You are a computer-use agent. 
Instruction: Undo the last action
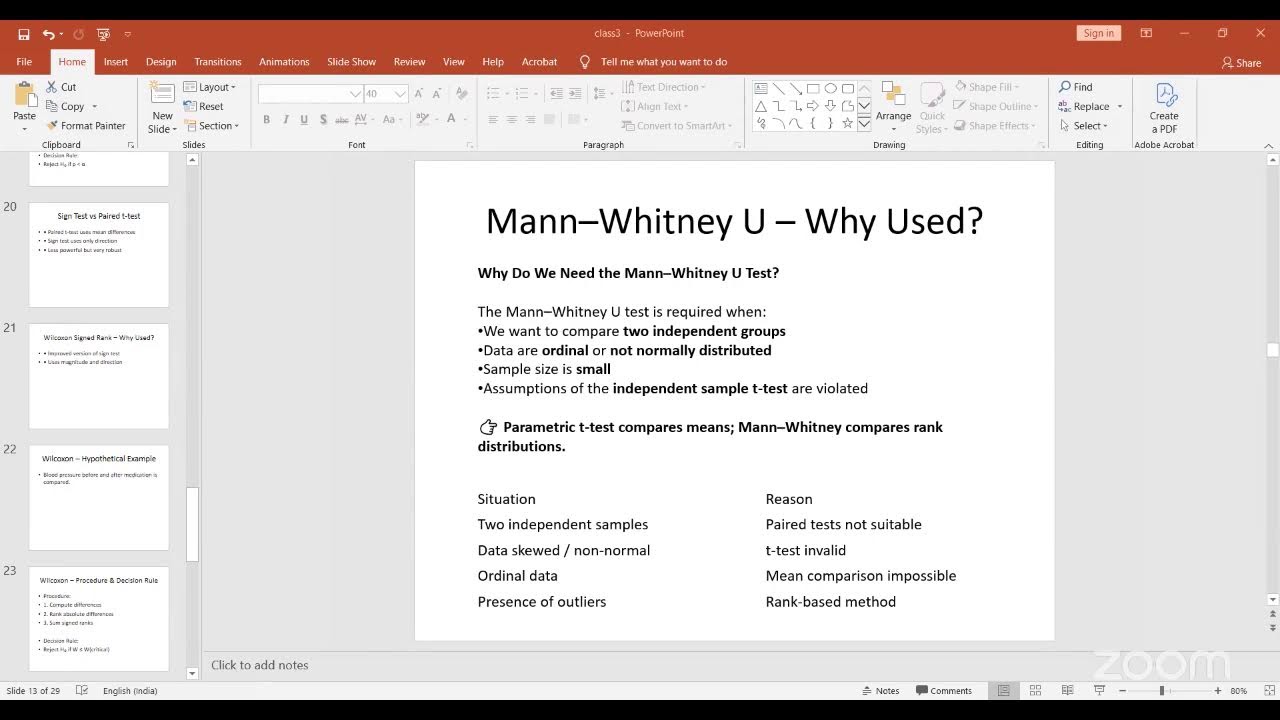(48, 34)
